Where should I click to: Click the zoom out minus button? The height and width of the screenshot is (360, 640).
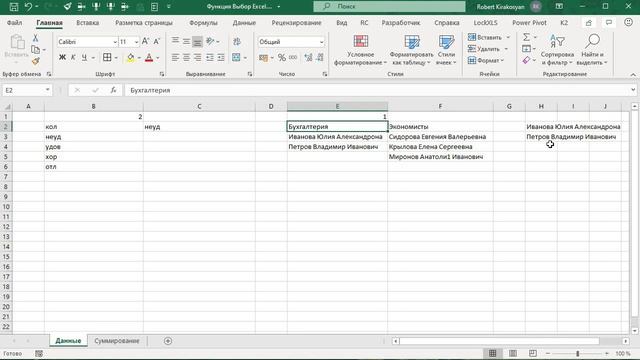click(548, 353)
